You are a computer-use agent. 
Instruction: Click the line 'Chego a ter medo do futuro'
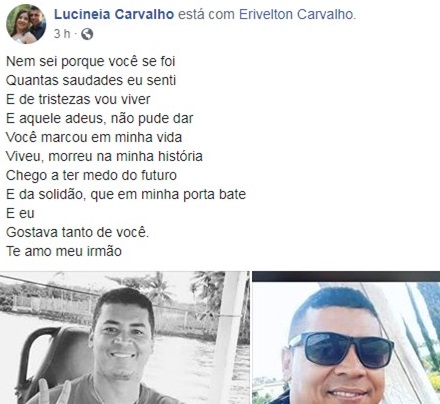tap(91, 175)
